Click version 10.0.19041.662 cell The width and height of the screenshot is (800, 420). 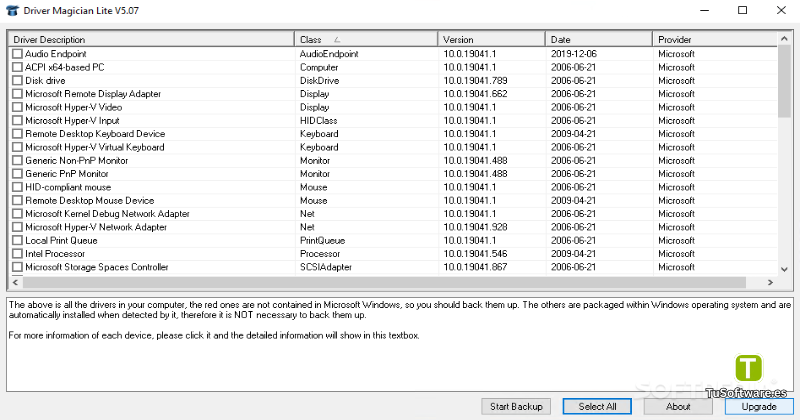tap(476, 93)
